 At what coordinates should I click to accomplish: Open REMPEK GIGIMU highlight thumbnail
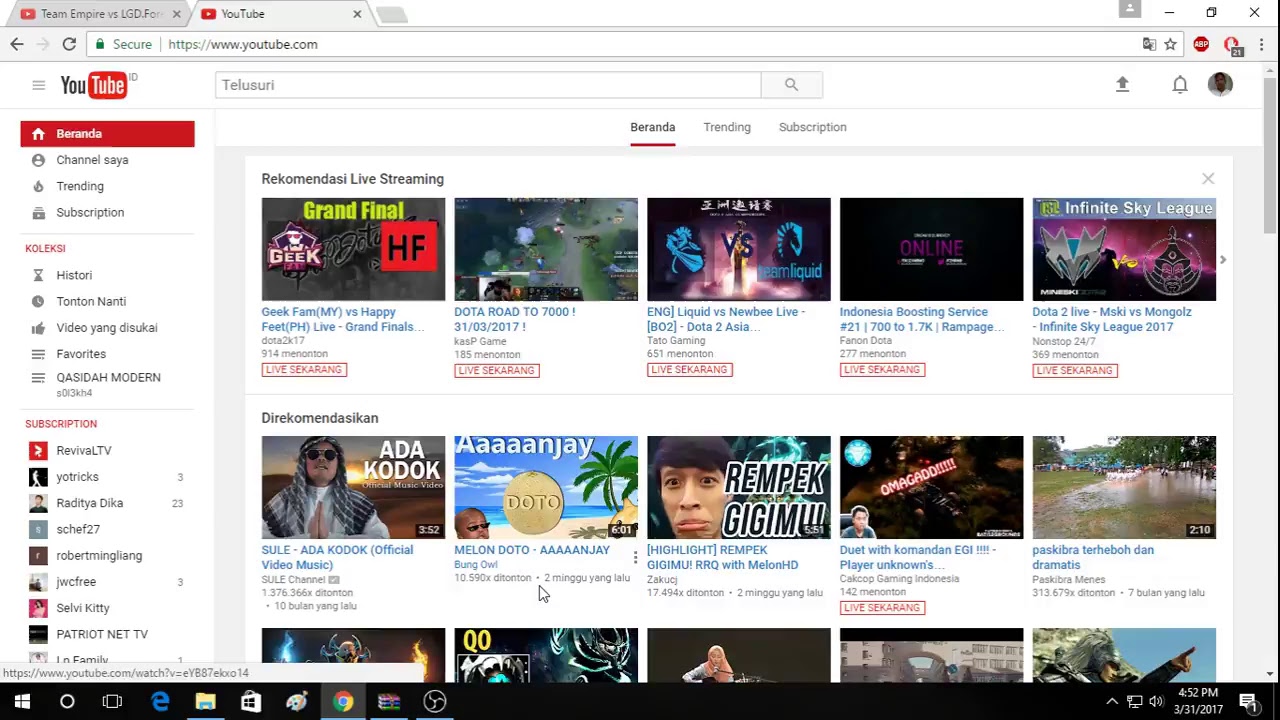(738, 487)
